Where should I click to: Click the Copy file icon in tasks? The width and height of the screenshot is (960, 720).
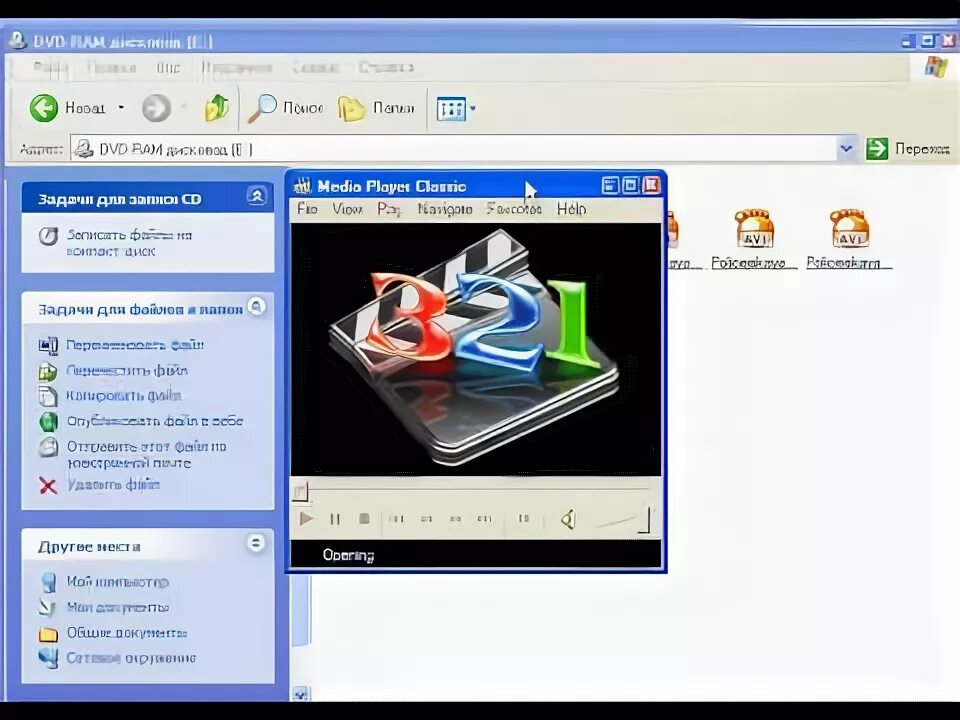(48, 396)
